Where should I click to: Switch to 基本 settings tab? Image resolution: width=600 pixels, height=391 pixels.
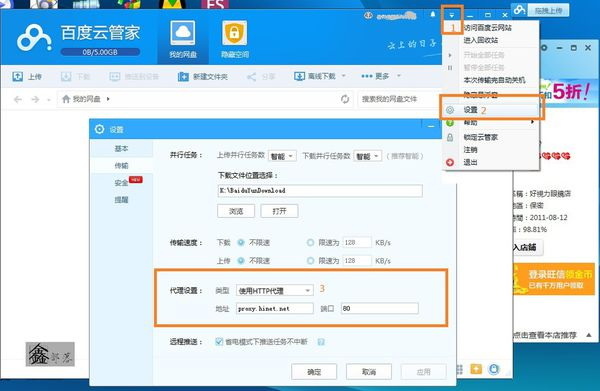pyautogui.click(x=121, y=148)
